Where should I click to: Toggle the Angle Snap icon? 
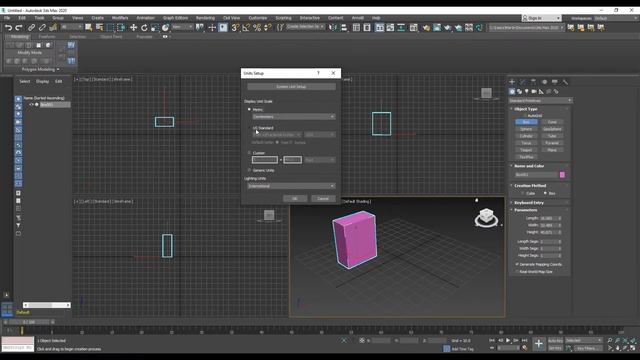(246, 28)
